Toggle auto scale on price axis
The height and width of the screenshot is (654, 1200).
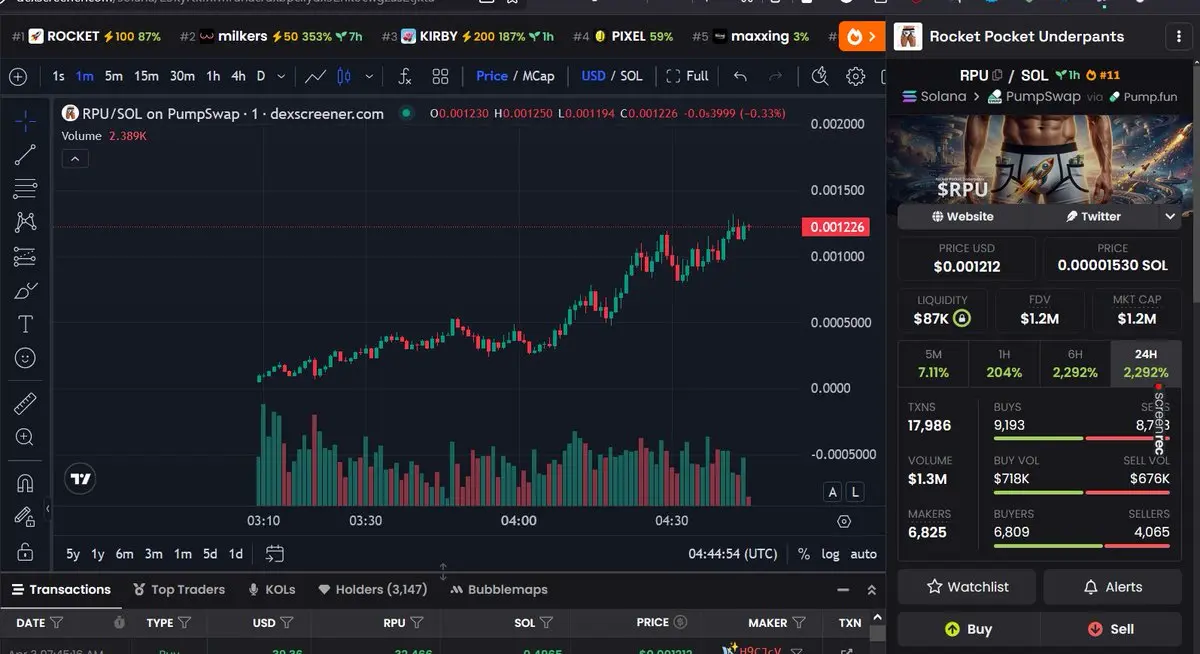[863, 553]
